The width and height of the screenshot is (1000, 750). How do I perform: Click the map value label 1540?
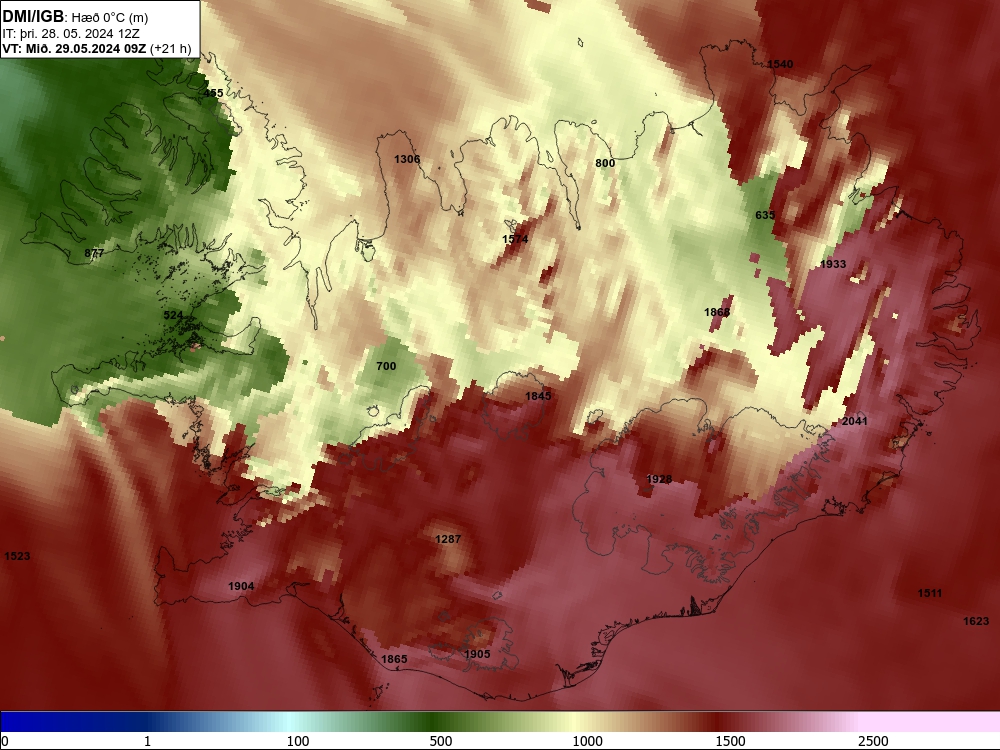click(x=780, y=64)
